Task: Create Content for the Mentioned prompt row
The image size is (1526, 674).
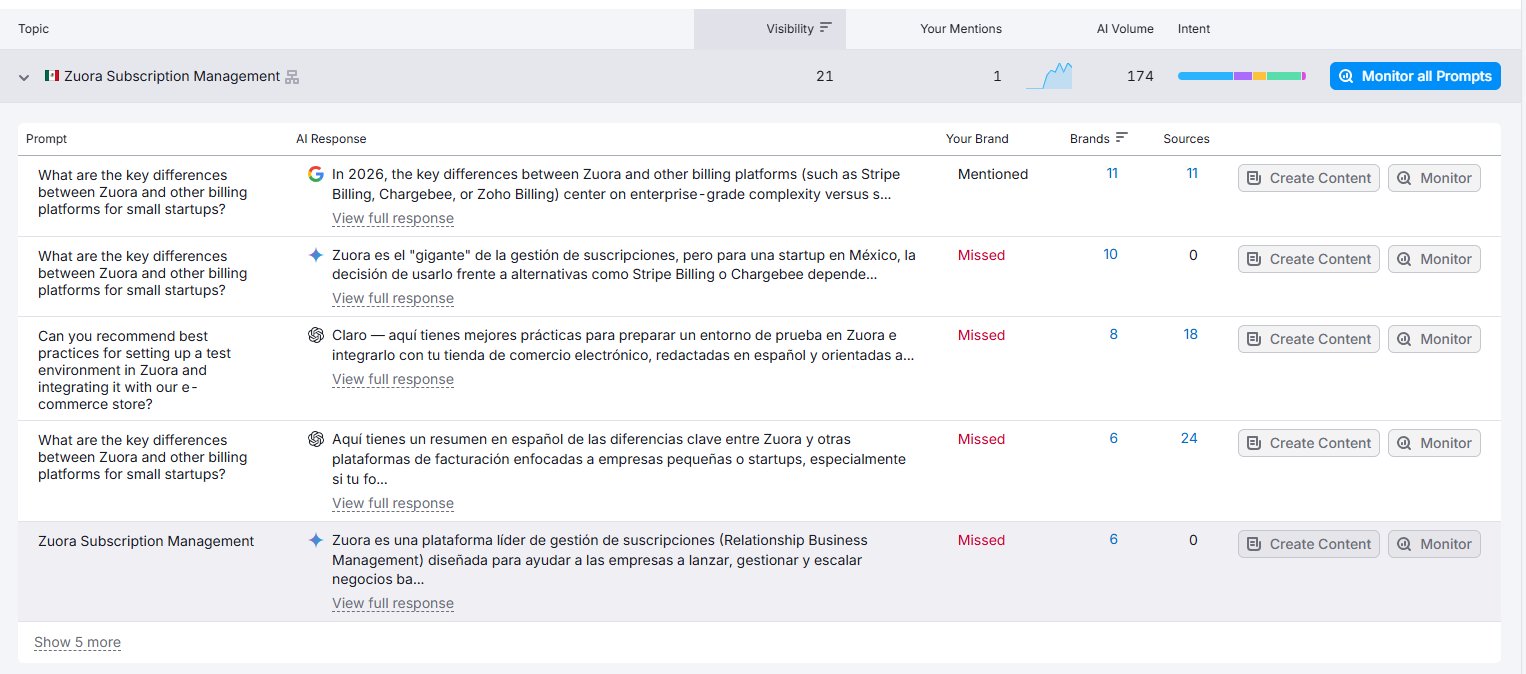Action: (x=1309, y=178)
